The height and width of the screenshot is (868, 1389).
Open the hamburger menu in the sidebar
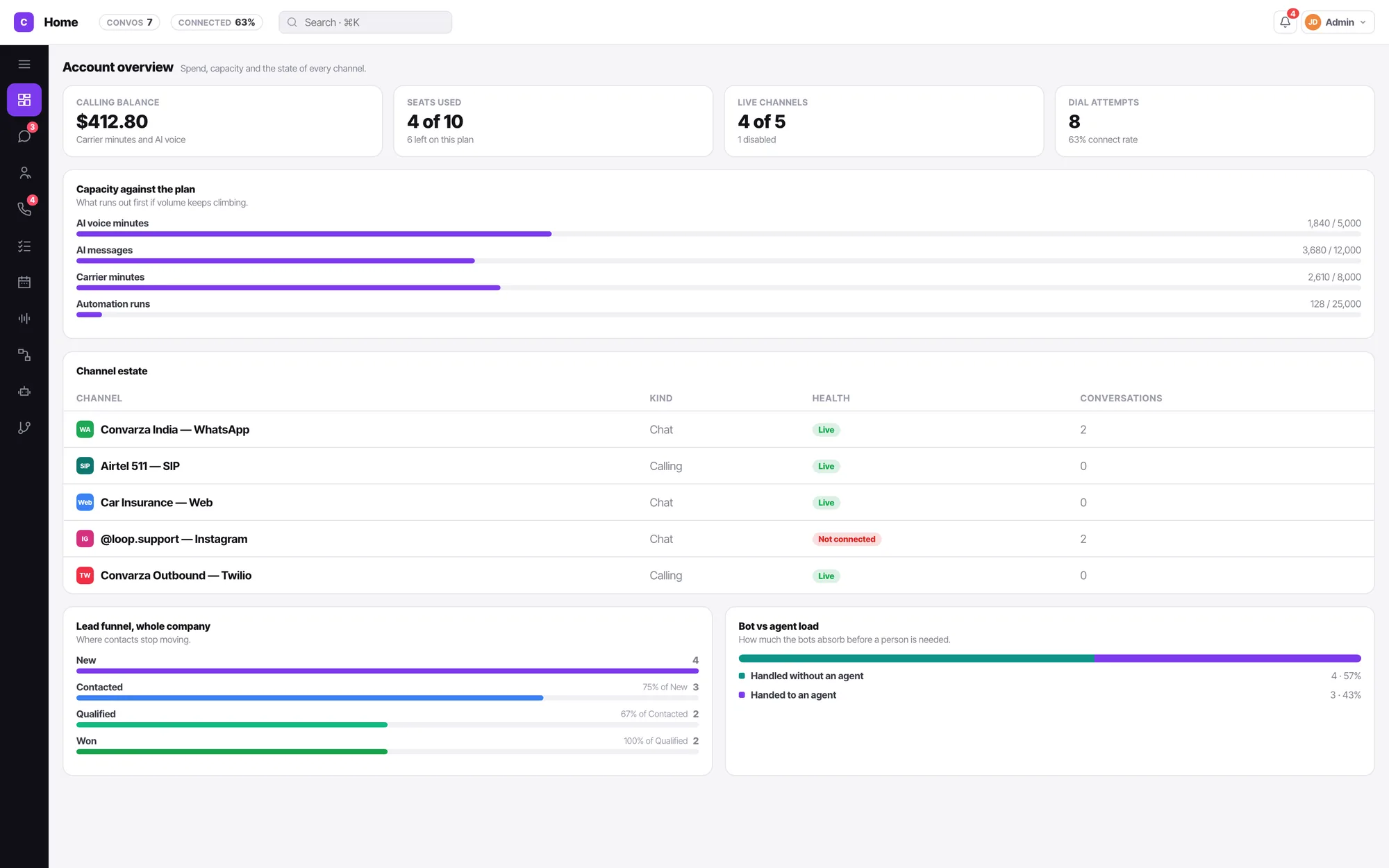(x=24, y=64)
